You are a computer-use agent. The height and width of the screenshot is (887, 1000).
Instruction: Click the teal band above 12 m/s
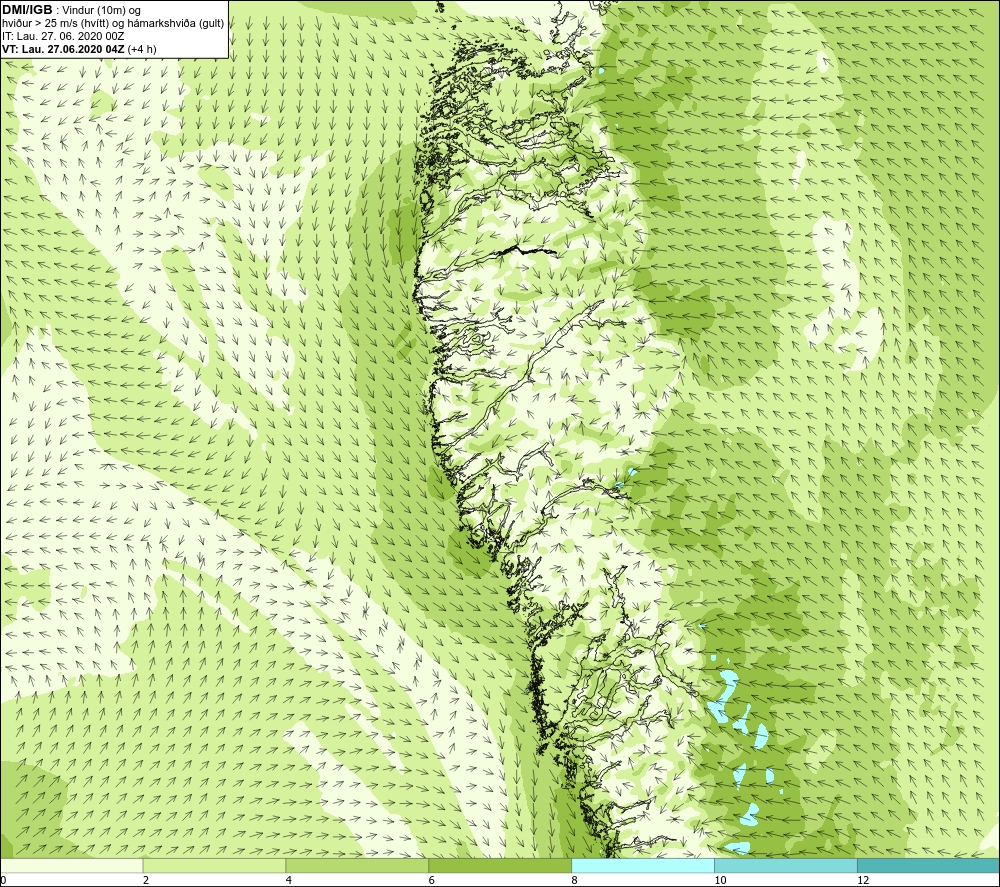929,865
